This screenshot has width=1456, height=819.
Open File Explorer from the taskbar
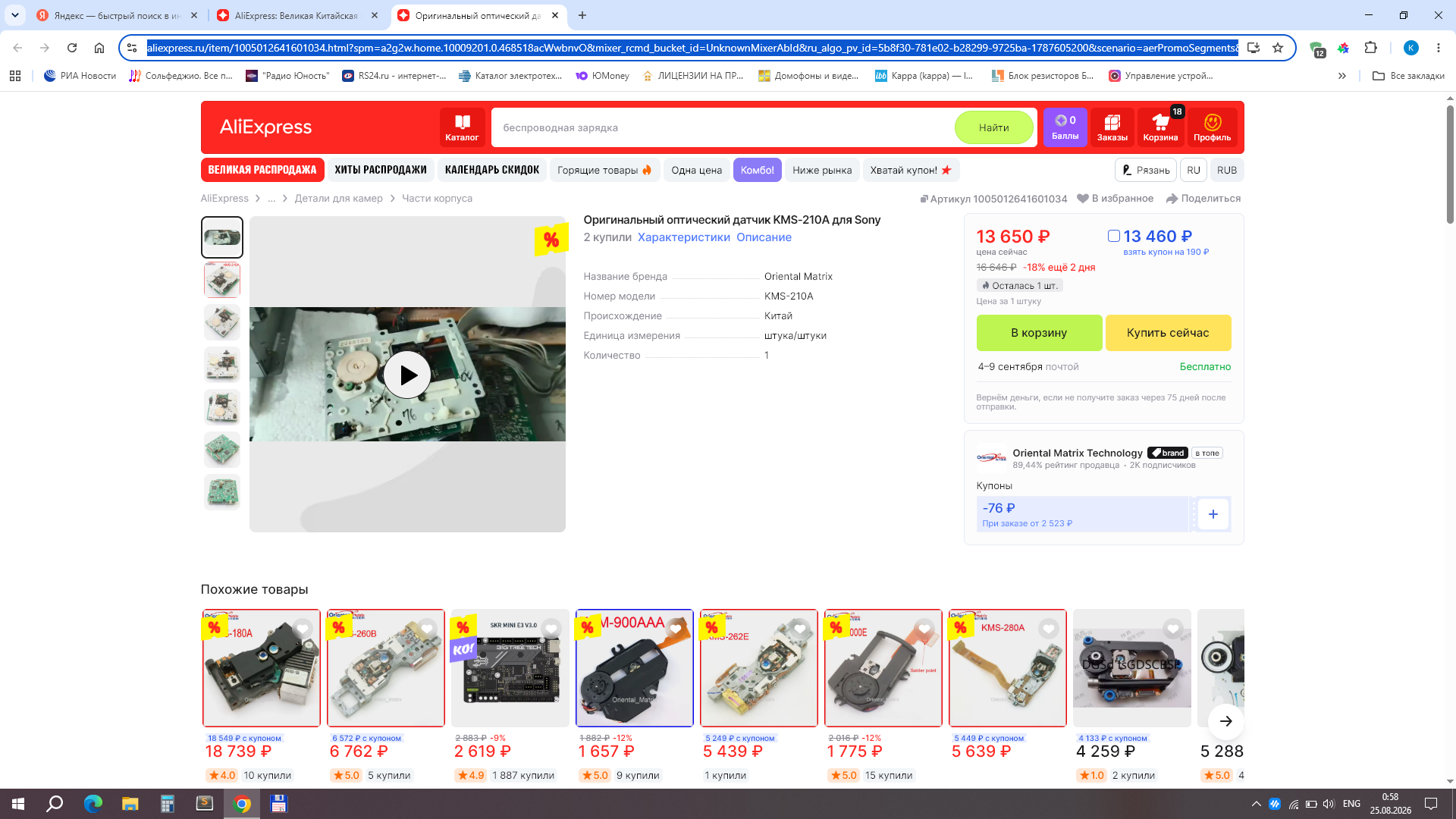click(130, 804)
